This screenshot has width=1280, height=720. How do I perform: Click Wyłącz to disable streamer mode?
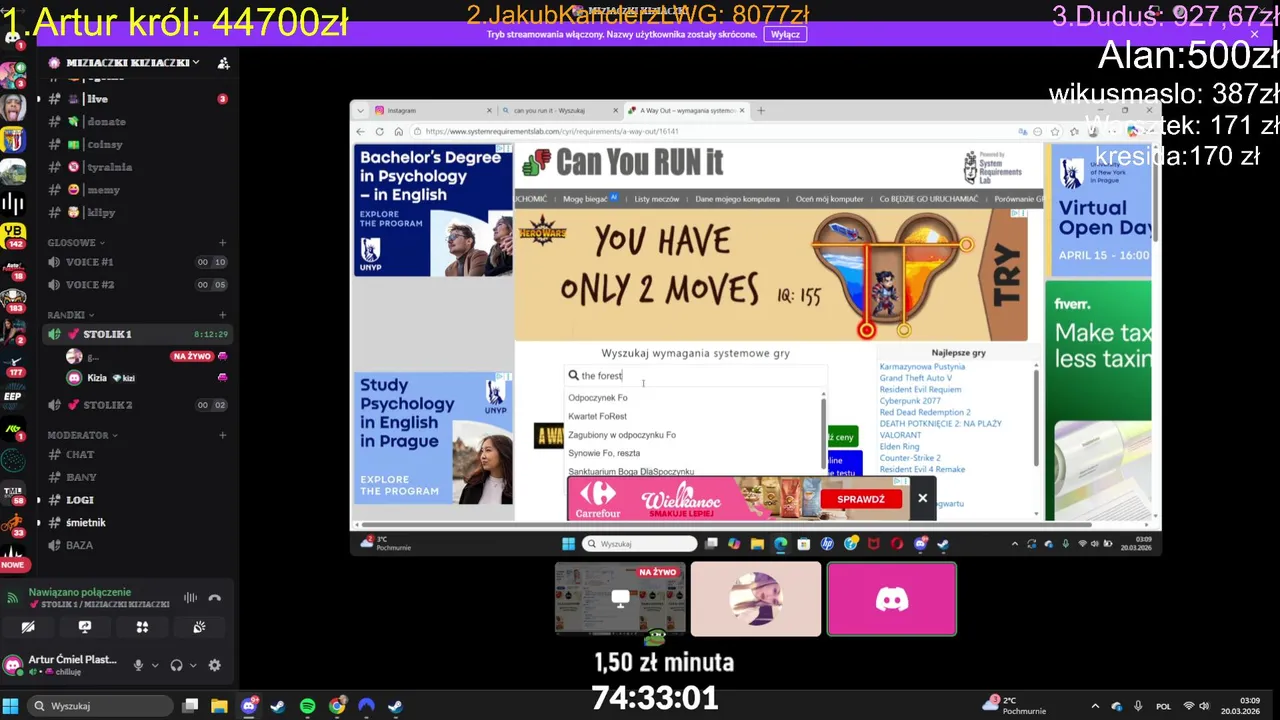(x=785, y=34)
